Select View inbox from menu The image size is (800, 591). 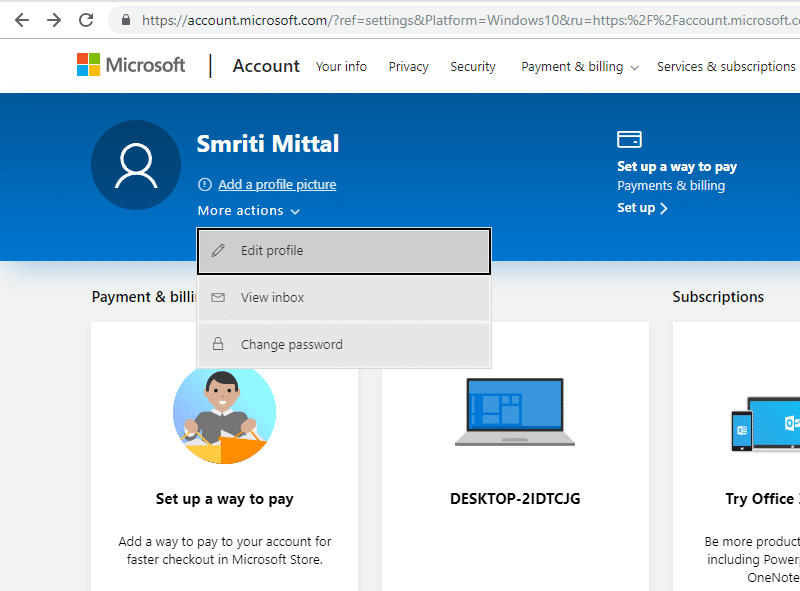[343, 298]
